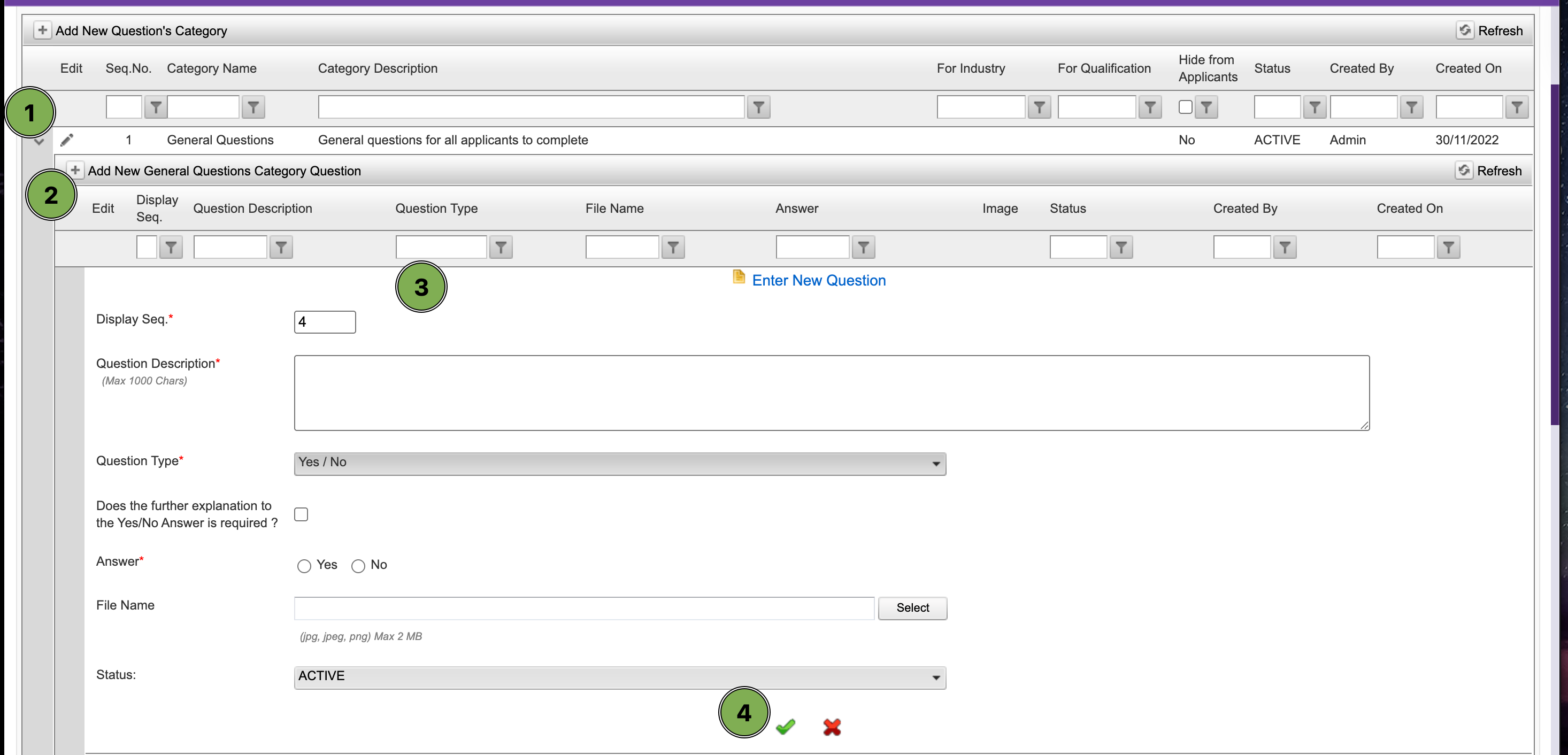This screenshot has width=1568, height=755.
Task: Click filter icon for category Created By column
Action: click(1411, 107)
